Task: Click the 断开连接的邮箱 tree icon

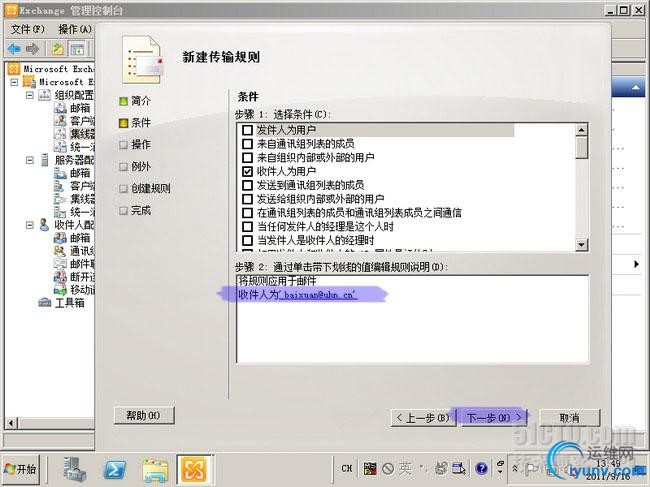Action: (x=60, y=276)
